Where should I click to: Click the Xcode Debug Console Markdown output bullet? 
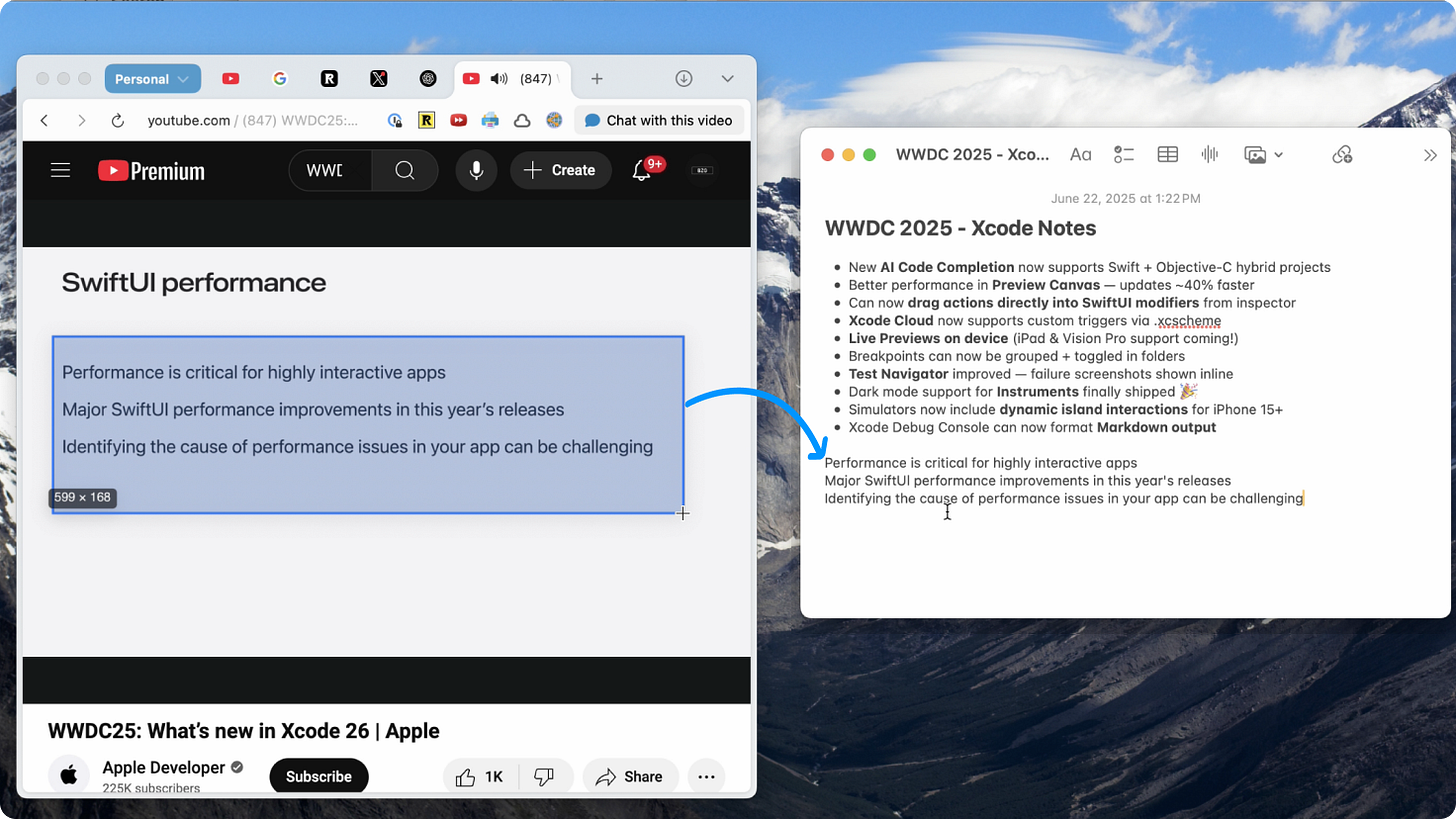(x=1032, y=427)
